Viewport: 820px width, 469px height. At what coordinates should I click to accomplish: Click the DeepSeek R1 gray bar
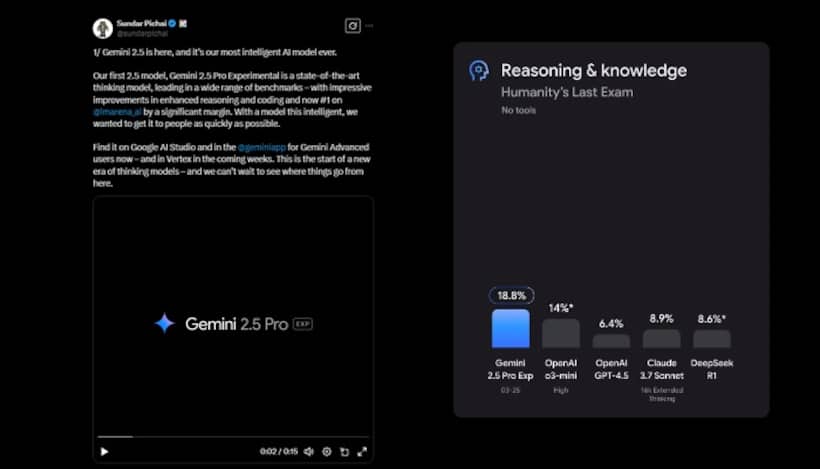click(712, 339)
